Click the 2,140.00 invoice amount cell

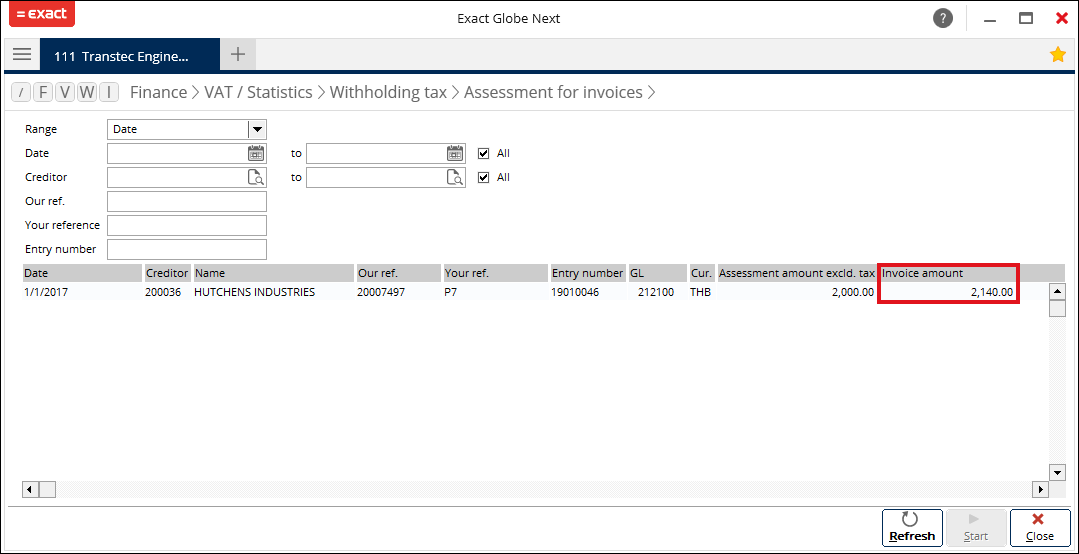point(992,292)
